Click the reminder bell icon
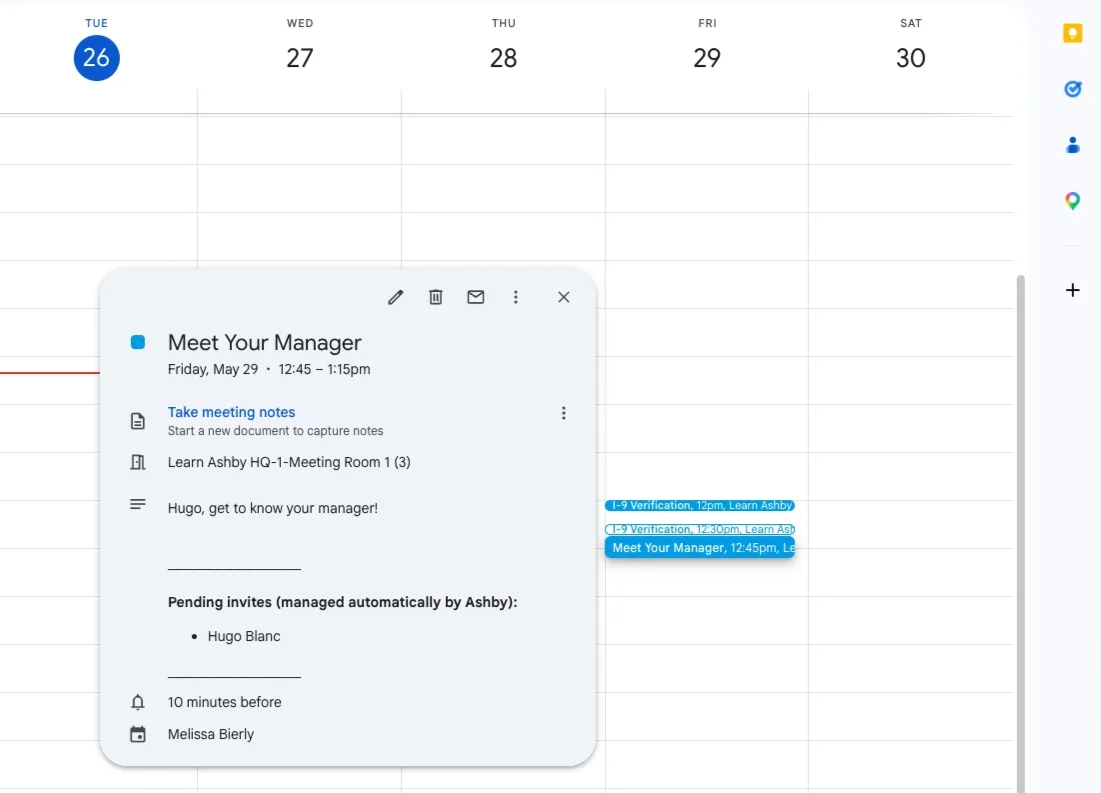Image resolution: width=1101 pixels, height=793 pixels. coord(138,702)
